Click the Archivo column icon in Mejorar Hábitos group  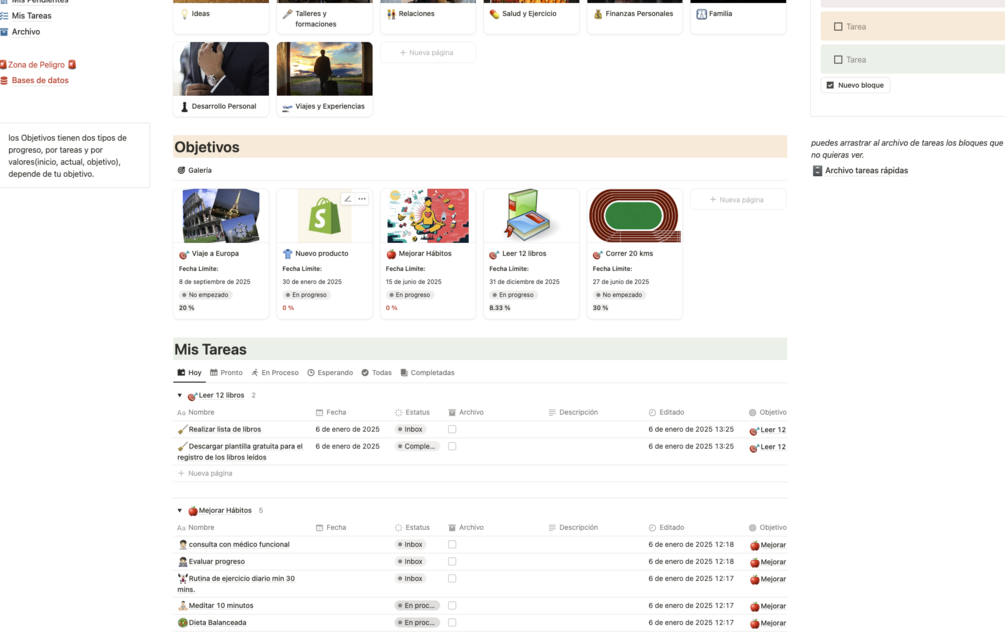[x=452, y=528]
